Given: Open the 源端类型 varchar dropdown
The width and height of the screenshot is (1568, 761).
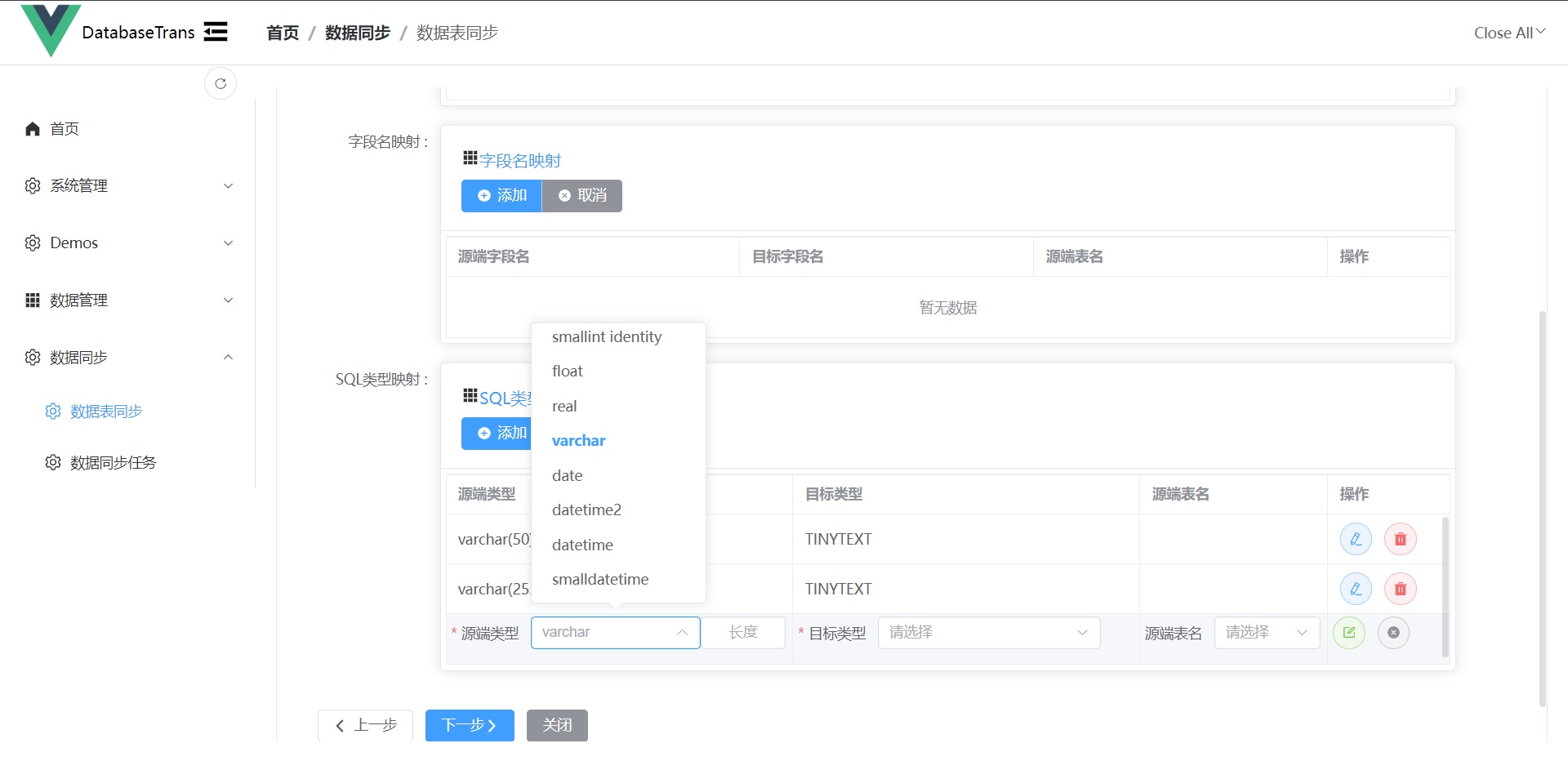Looking at the screenshot, I should coord(616,633).
